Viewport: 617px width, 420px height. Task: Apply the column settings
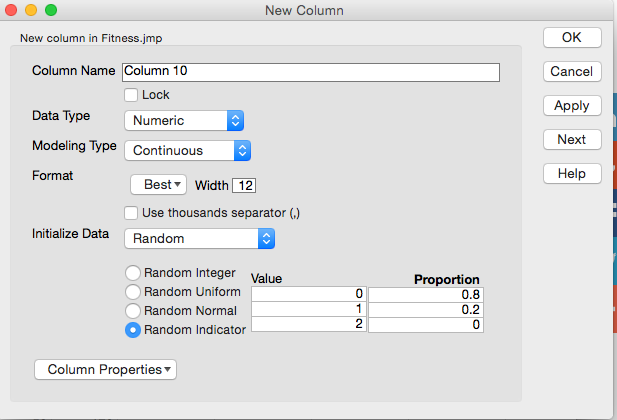coord(572,105)
